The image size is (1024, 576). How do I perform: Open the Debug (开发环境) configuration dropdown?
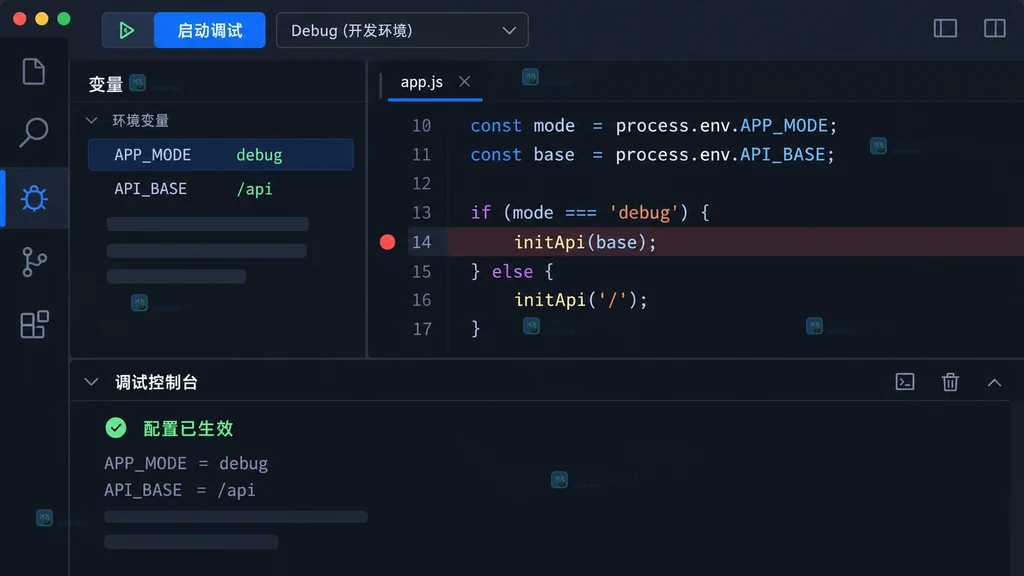(x=402, y=30)
